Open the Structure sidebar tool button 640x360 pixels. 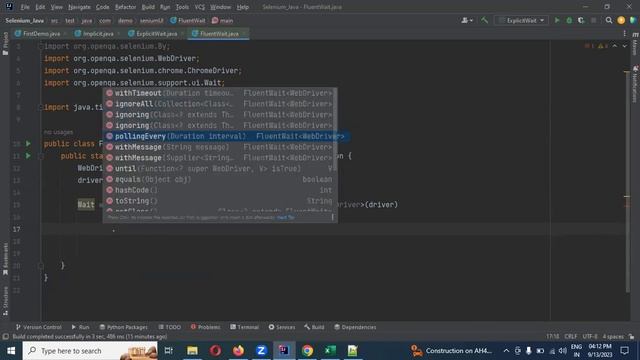(x=5, y=301)
